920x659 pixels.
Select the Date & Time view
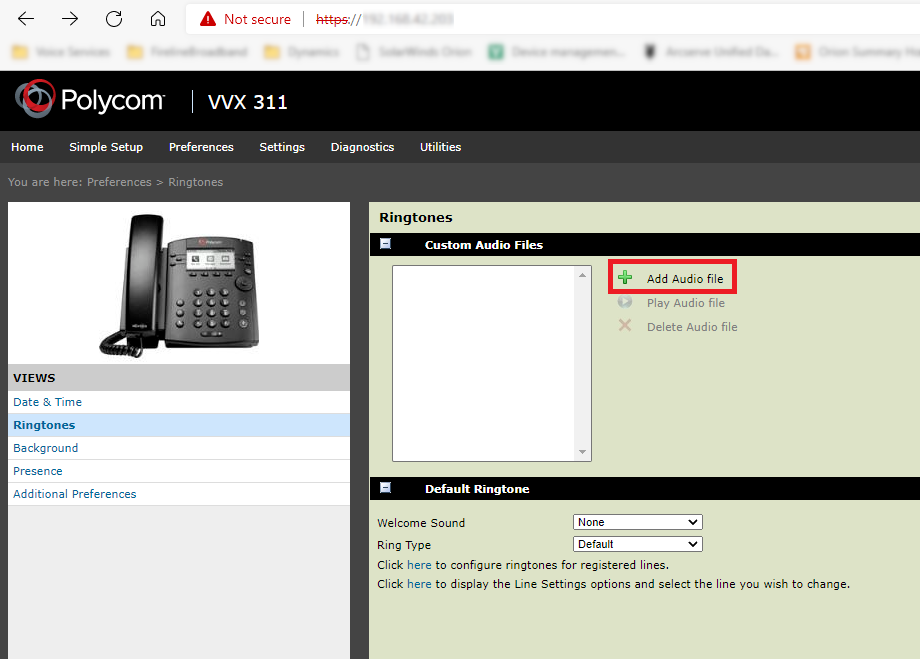(x=179, y=402)
